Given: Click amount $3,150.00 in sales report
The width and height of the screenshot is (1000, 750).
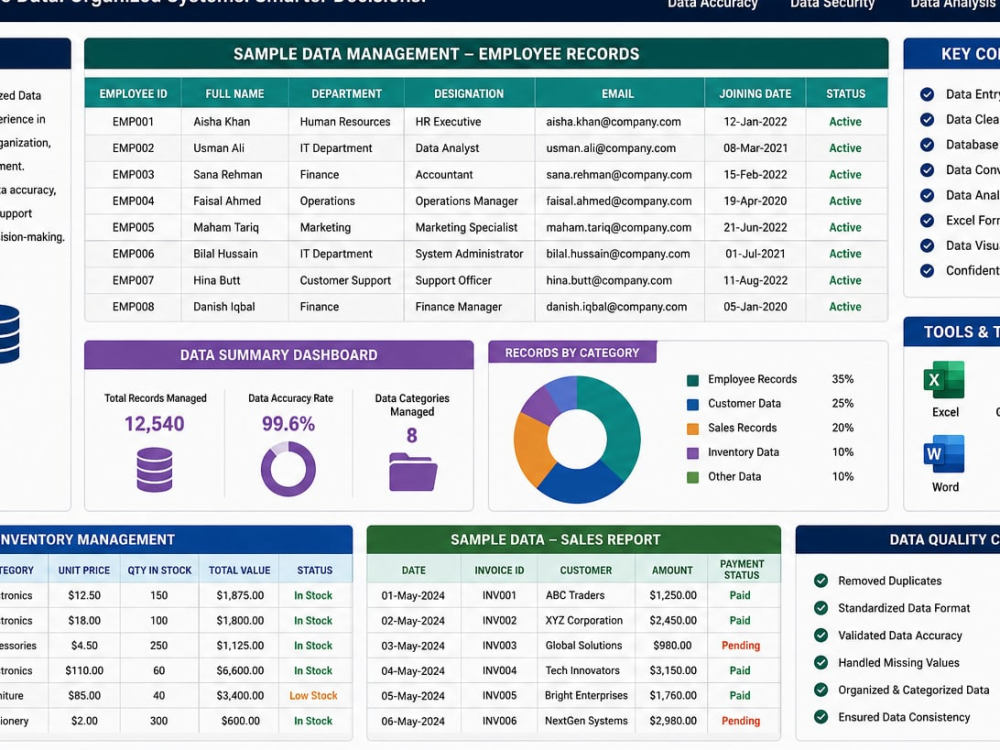Looking at the screenshot, I should [x=673, y=670].
